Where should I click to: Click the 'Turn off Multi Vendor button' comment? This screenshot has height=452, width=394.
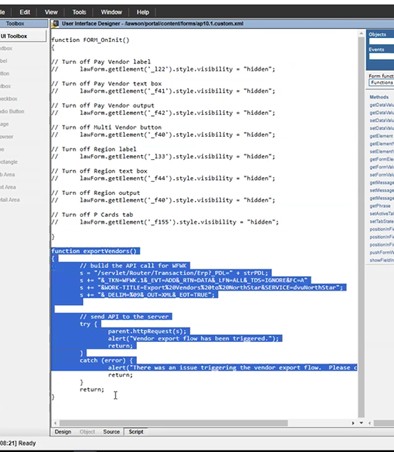click(107, 127)
